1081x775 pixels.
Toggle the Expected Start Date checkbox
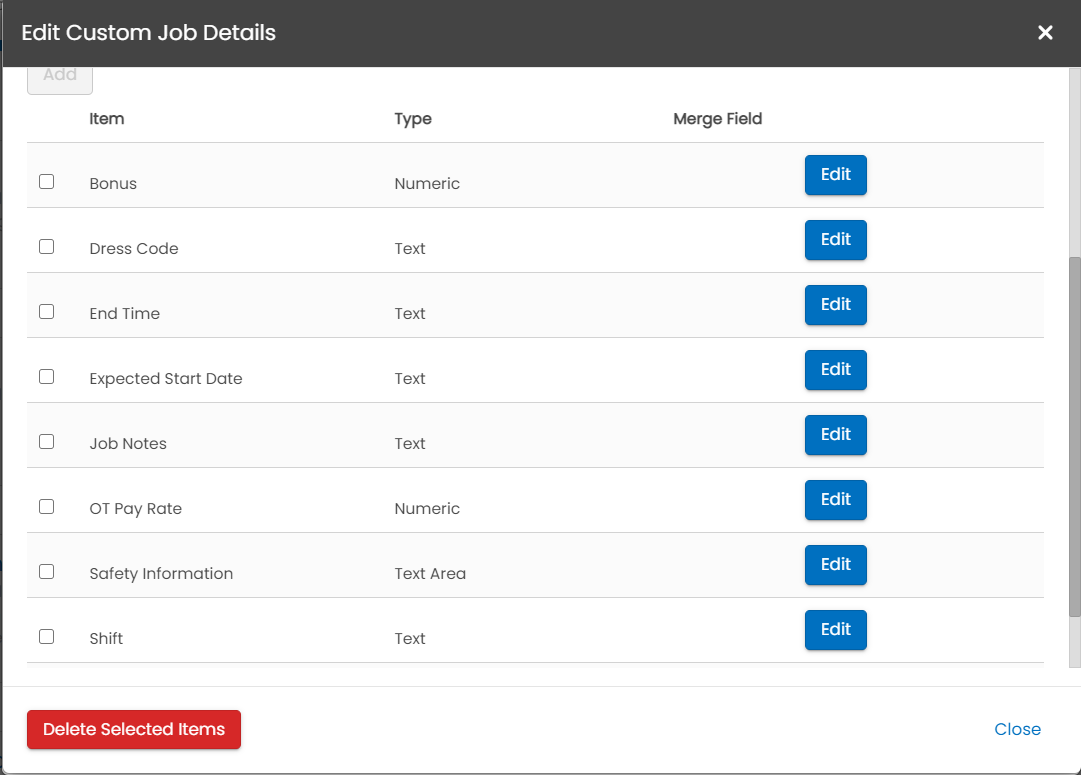click(x=46, y=377)
